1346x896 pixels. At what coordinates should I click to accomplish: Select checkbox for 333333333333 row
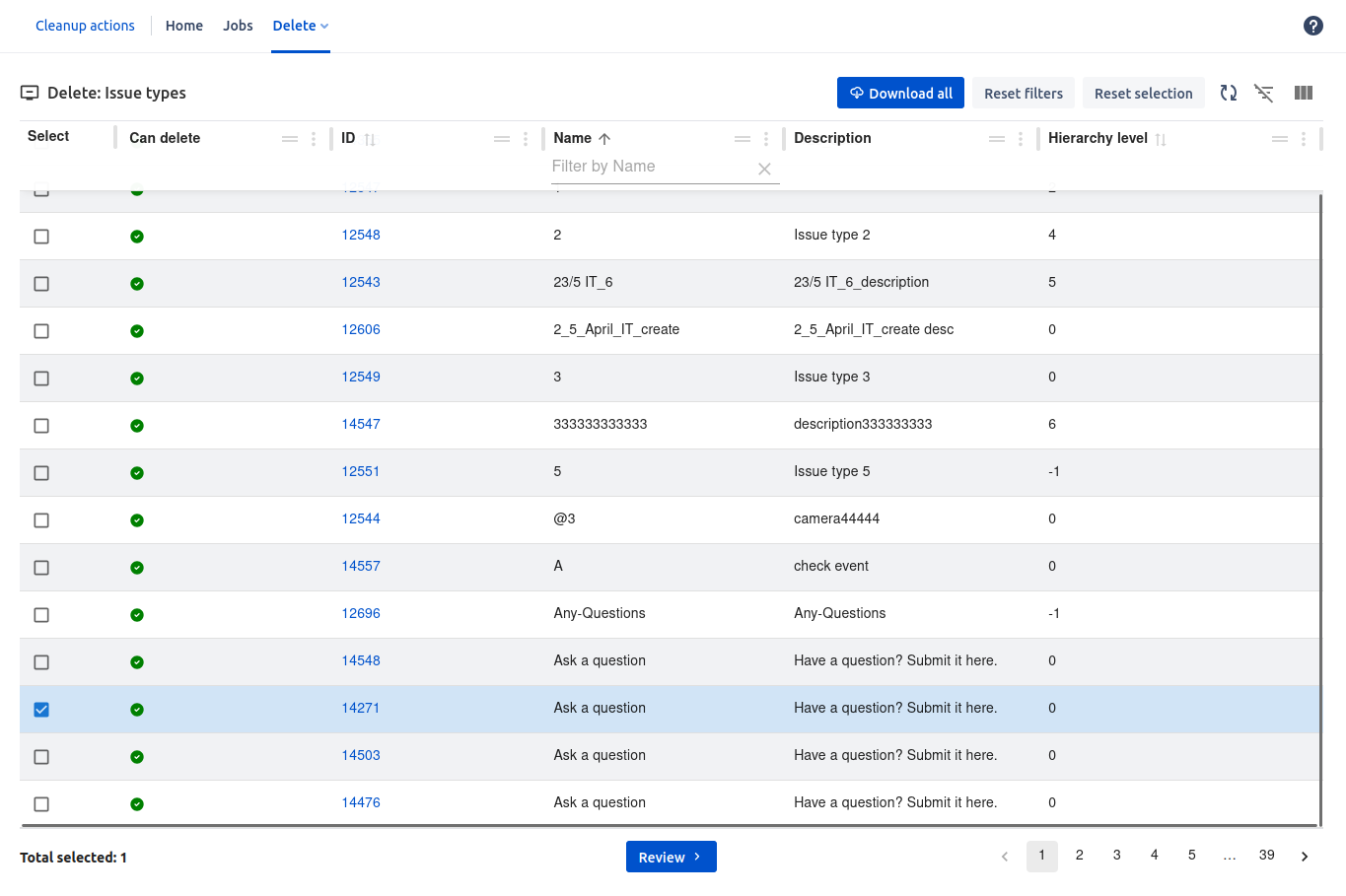pos(41,426)
